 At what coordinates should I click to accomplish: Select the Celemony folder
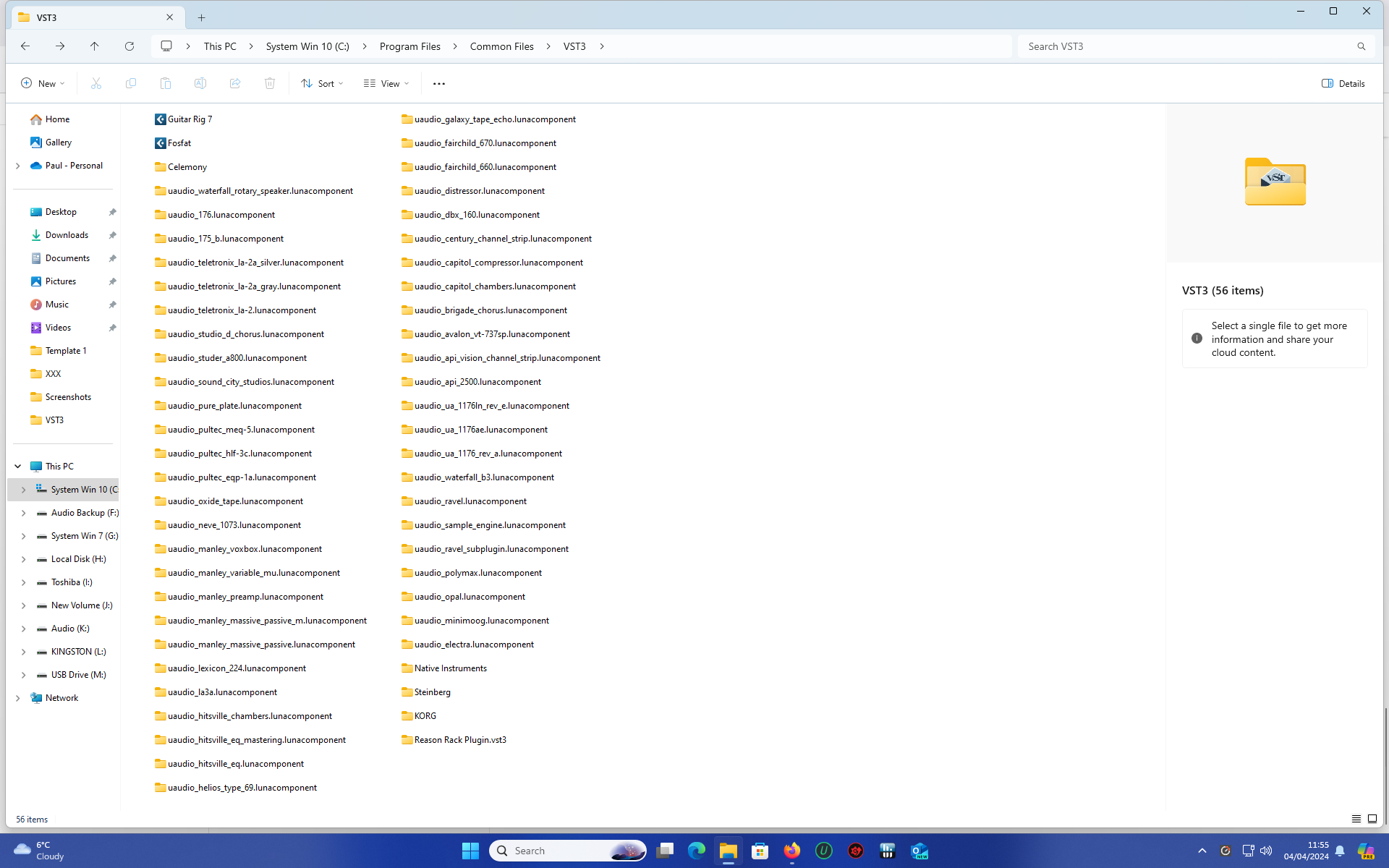(181, 167)
